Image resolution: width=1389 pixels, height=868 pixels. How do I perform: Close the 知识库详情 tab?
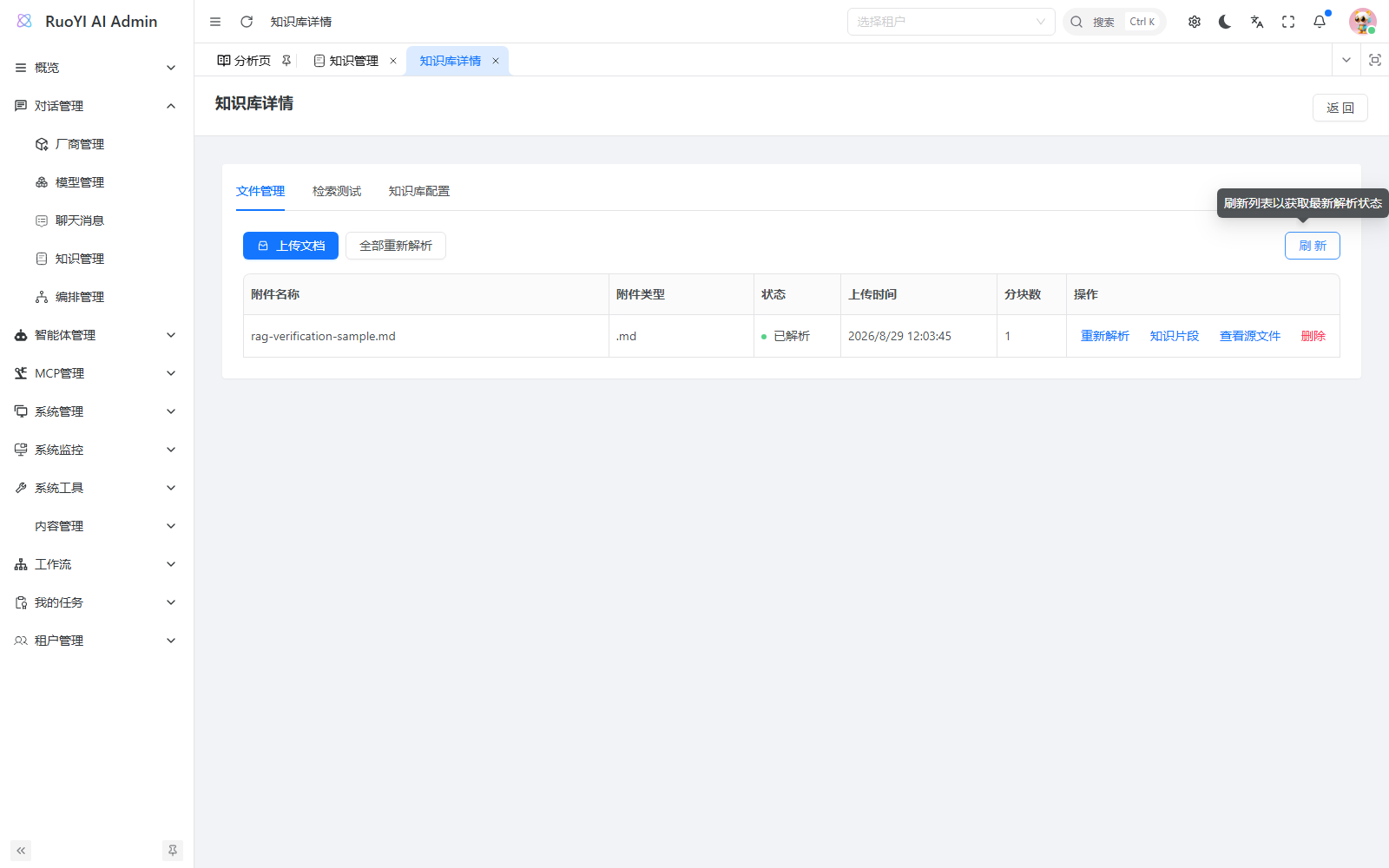pos(496,61)
